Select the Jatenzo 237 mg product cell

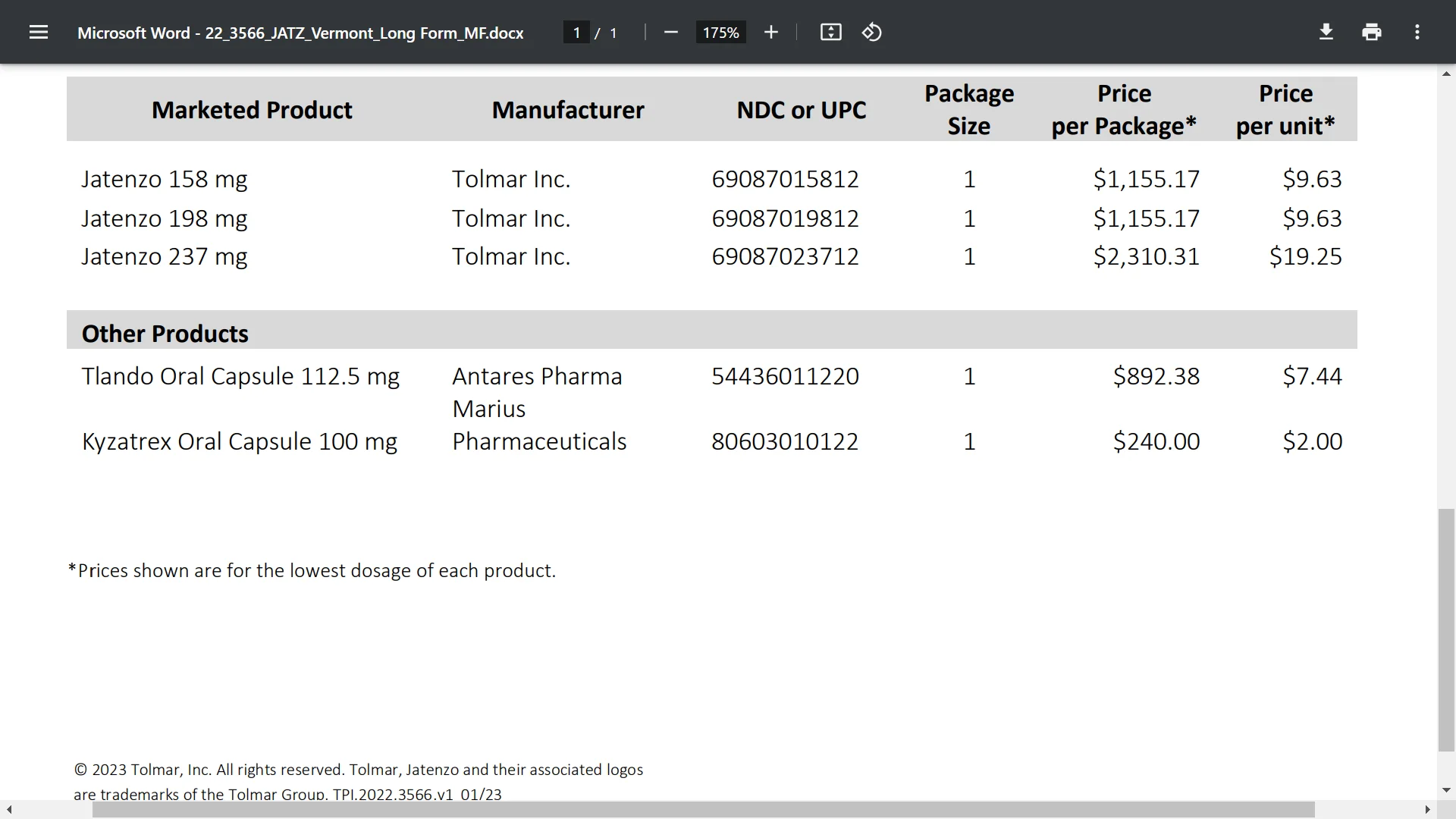pos(165,256)
